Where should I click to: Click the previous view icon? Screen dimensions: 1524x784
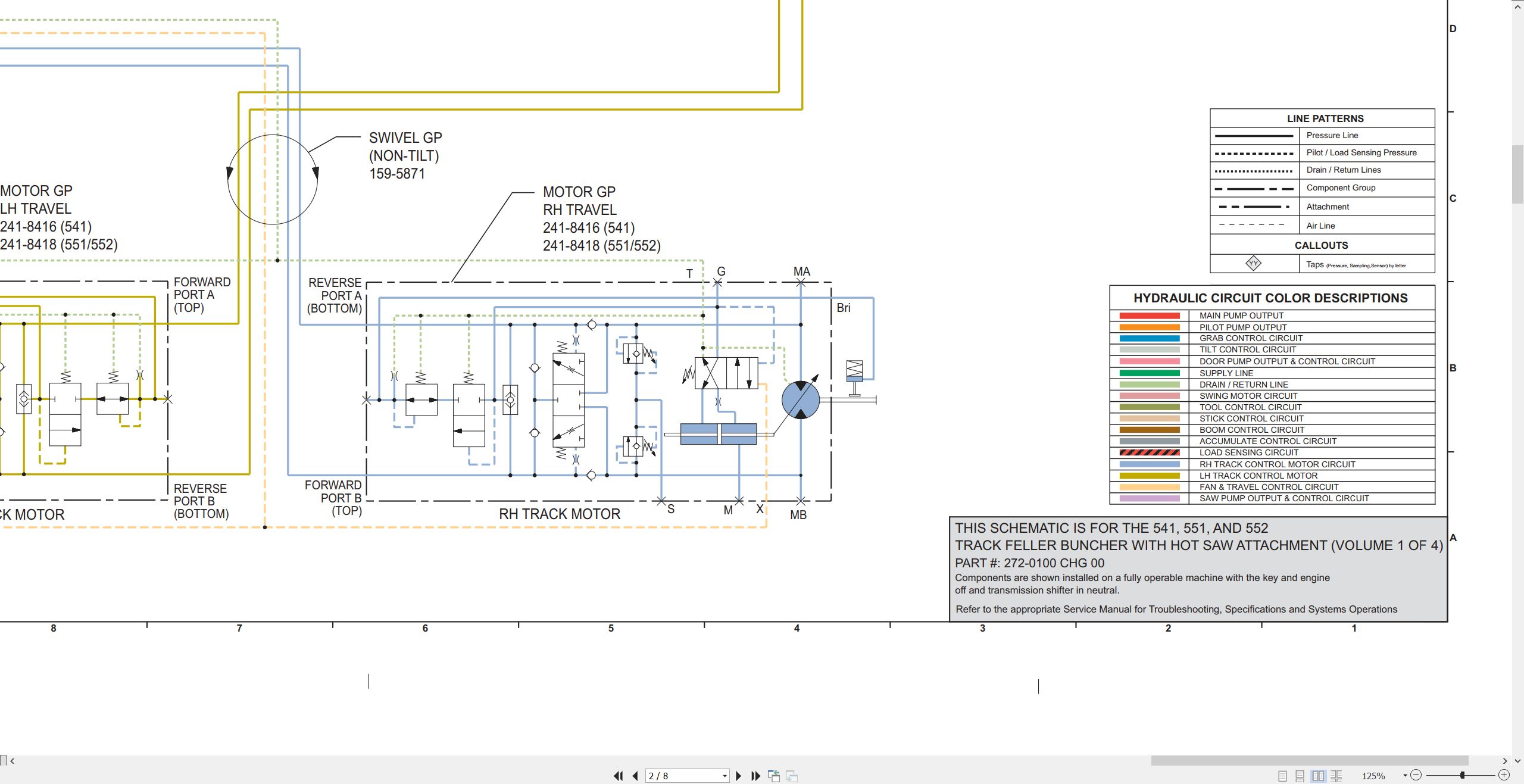[x=774, y=776]
